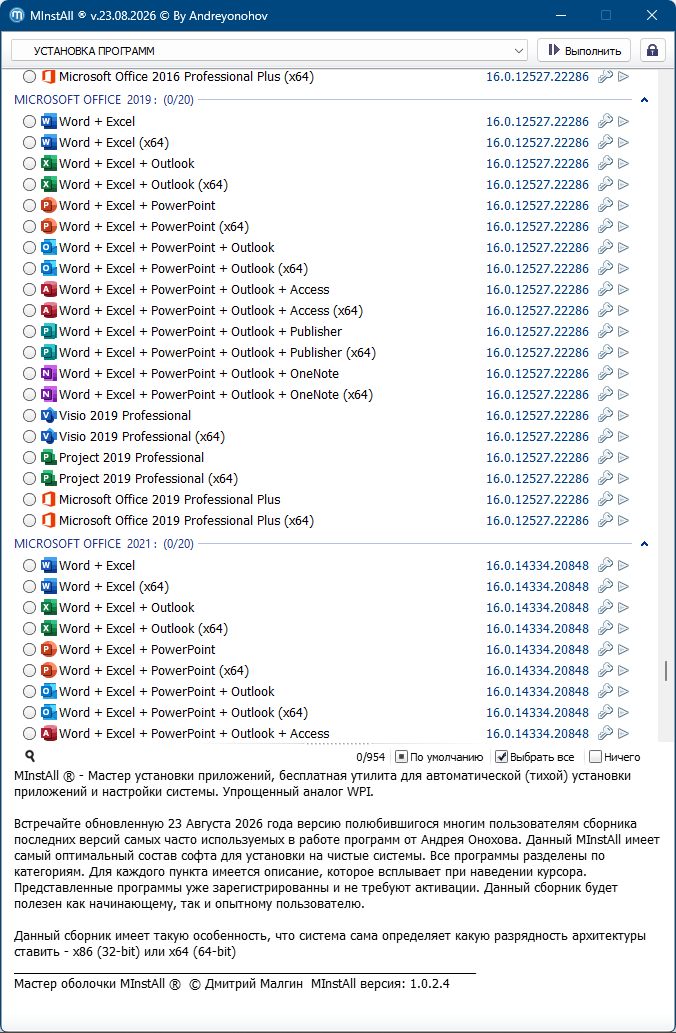This screenshot has height=1033, width=676.
Task: Click the magnifier search icon above description
Action: point(30,756)
